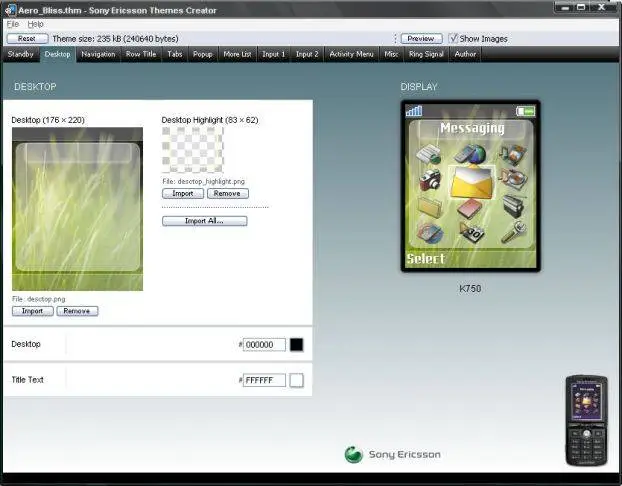Click the battery icon in phone display

pyautogui.click(x=526, y=111)
